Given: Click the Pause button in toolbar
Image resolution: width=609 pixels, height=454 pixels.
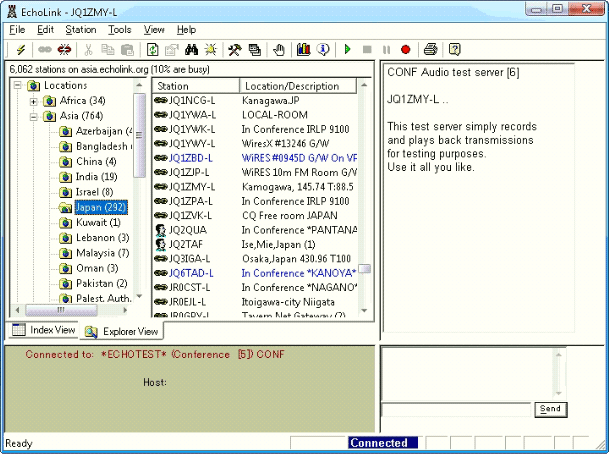Looking at the screenshot, I should (386, 50).
